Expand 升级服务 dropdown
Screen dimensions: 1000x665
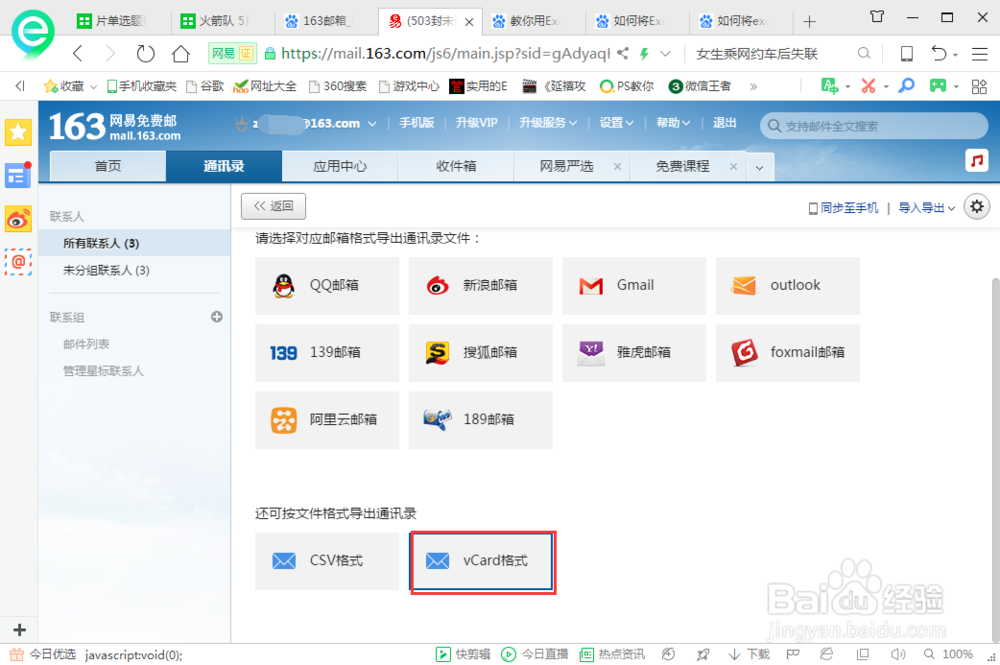[548, 123]
